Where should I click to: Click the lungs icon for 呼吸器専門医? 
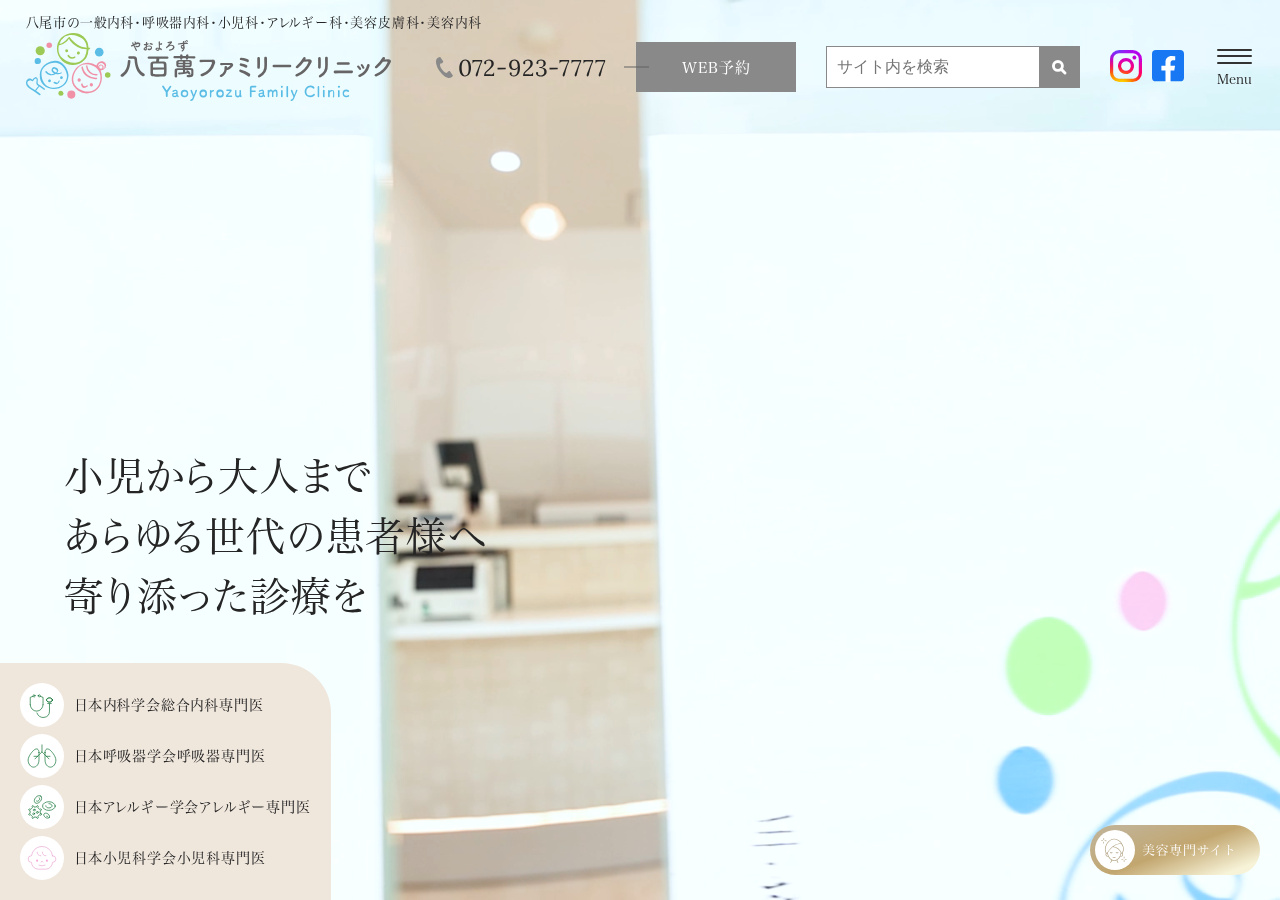coord(42,756)
